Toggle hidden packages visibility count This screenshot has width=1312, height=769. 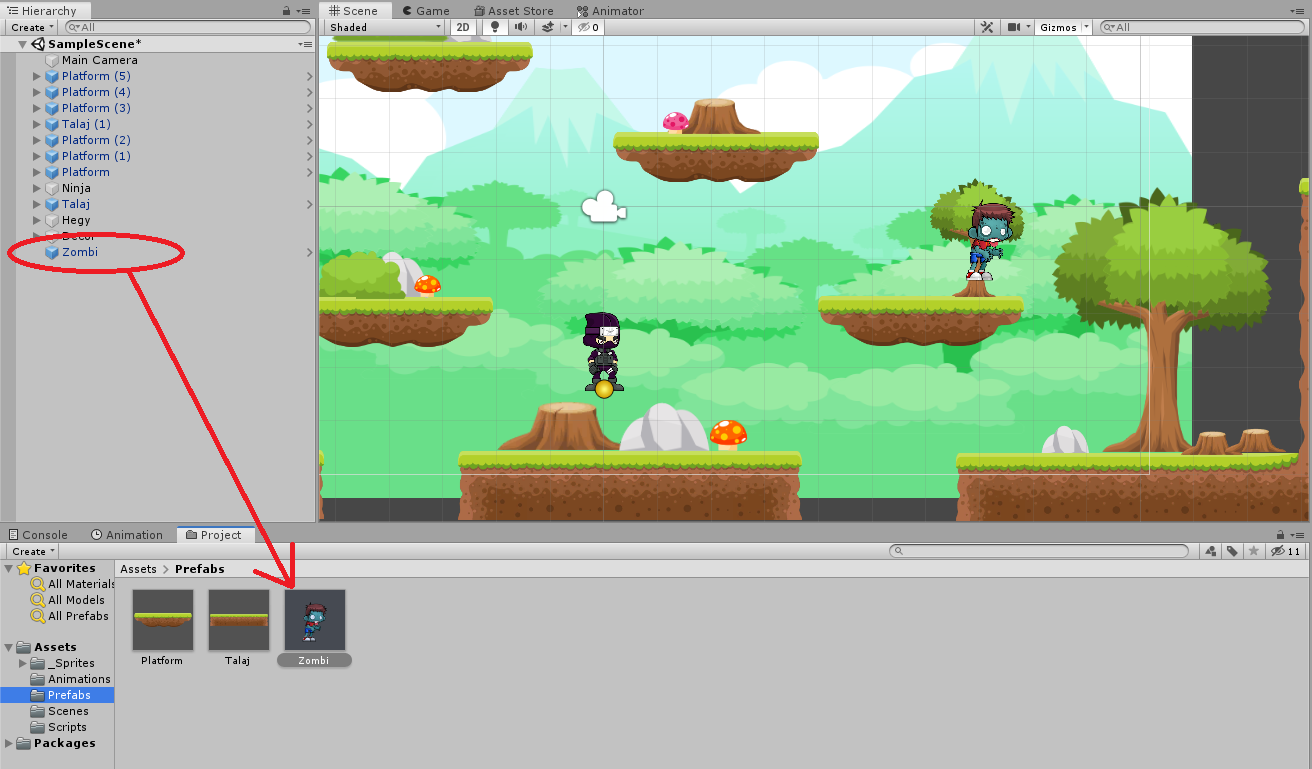point(1285,551)
